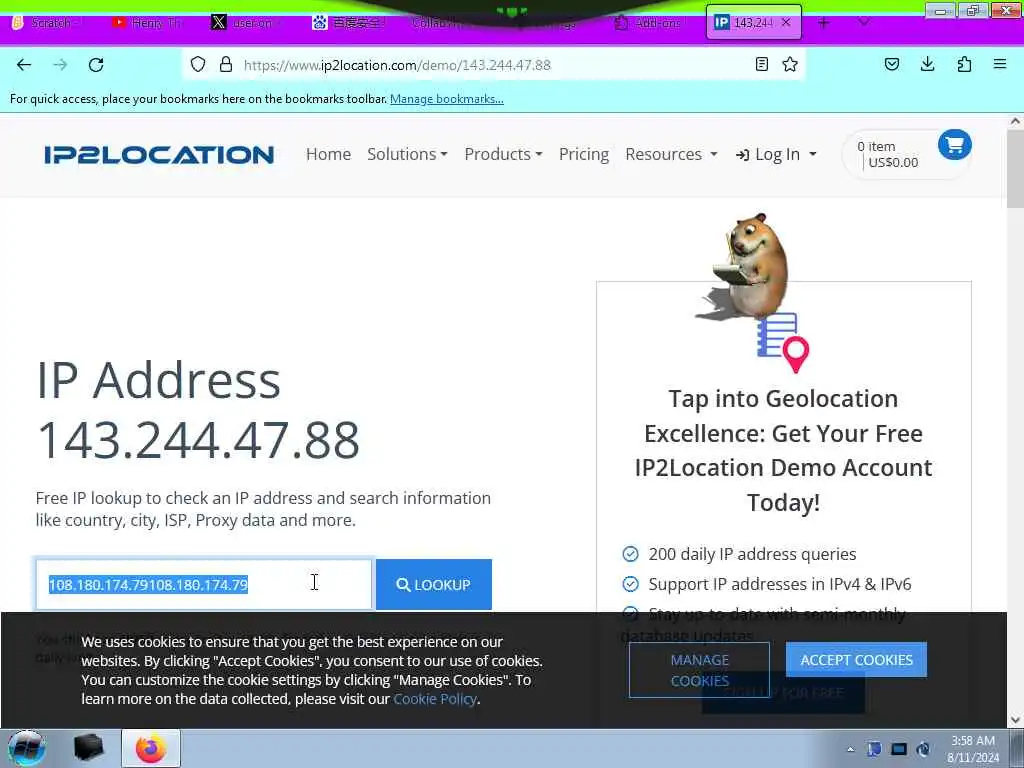Viewport: 1024px width, 768px height.
Task: Click the Firefox taskbar icon
Action: click(x=151, y=748)
